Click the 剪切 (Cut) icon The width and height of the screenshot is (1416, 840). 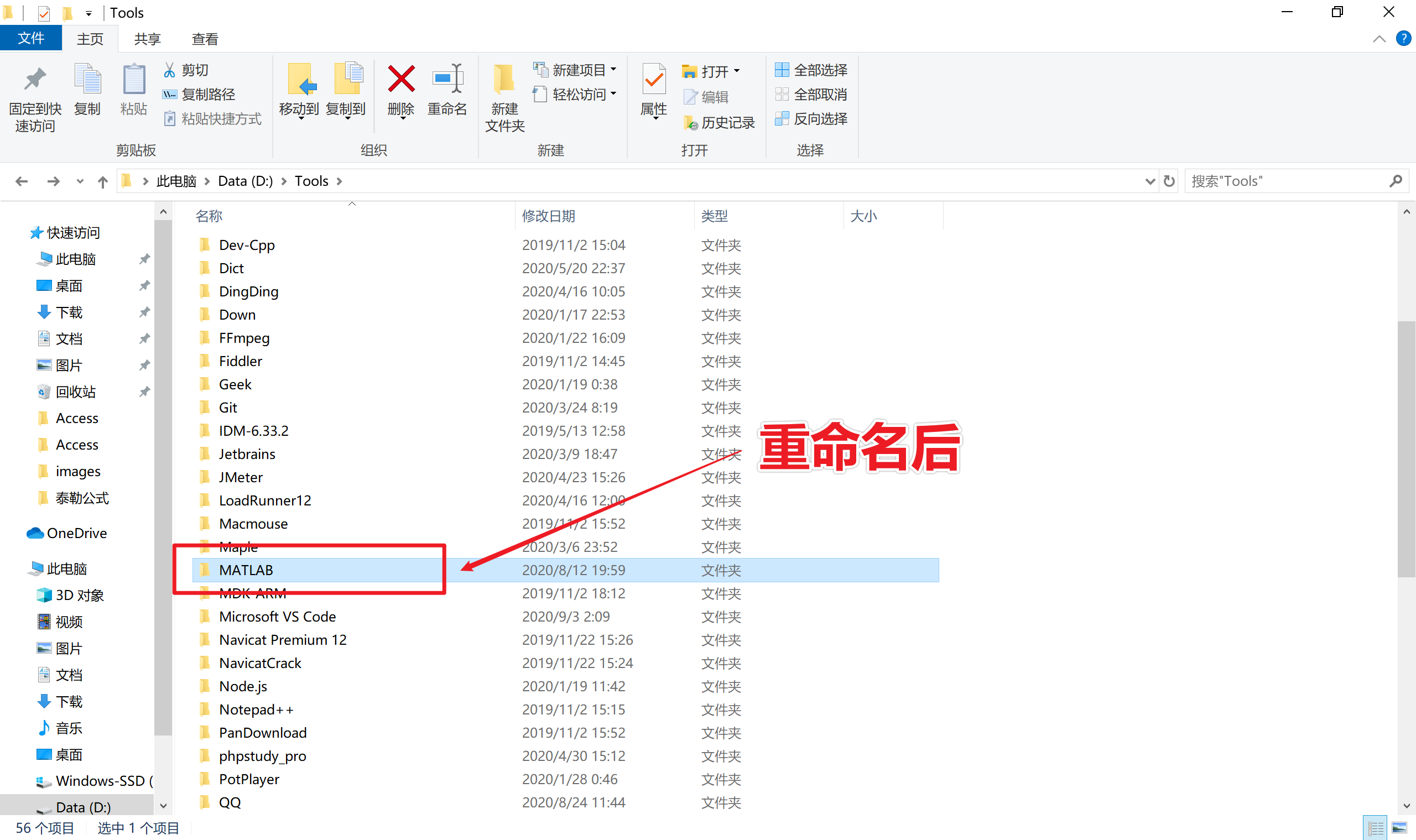pos(169,69)
